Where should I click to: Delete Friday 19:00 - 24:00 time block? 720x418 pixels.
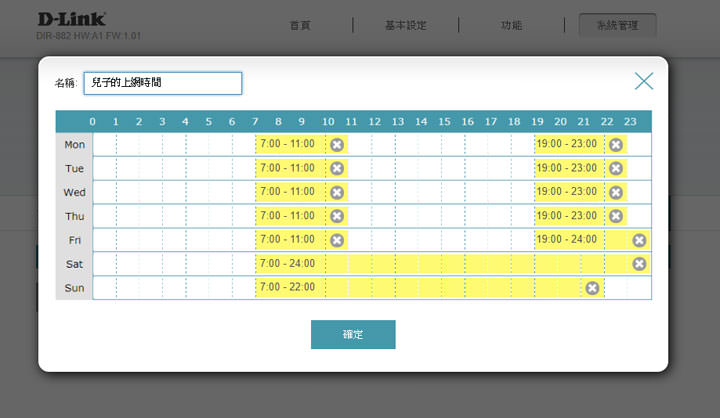tap(639, 240)
